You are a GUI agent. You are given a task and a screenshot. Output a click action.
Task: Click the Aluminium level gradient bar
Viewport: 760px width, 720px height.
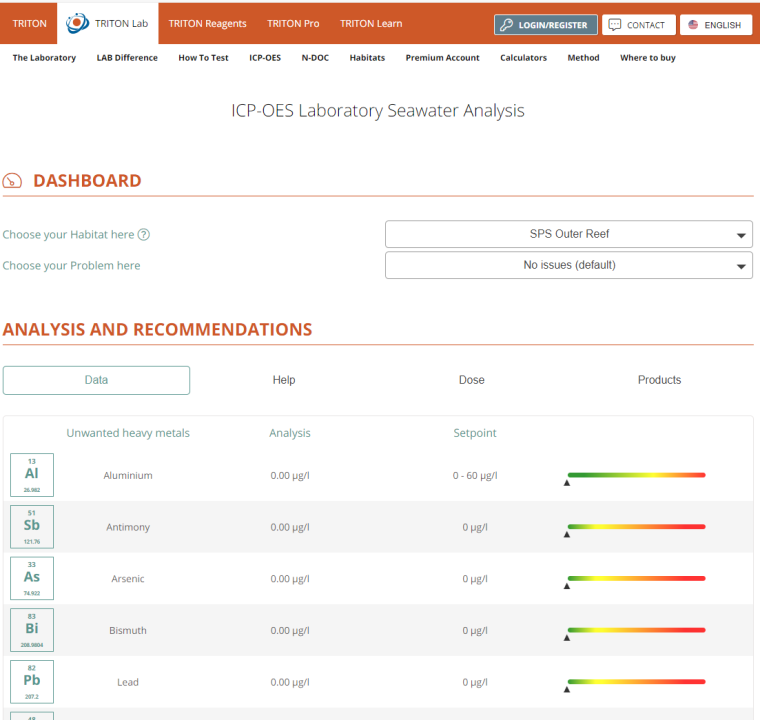pos(636,475)
